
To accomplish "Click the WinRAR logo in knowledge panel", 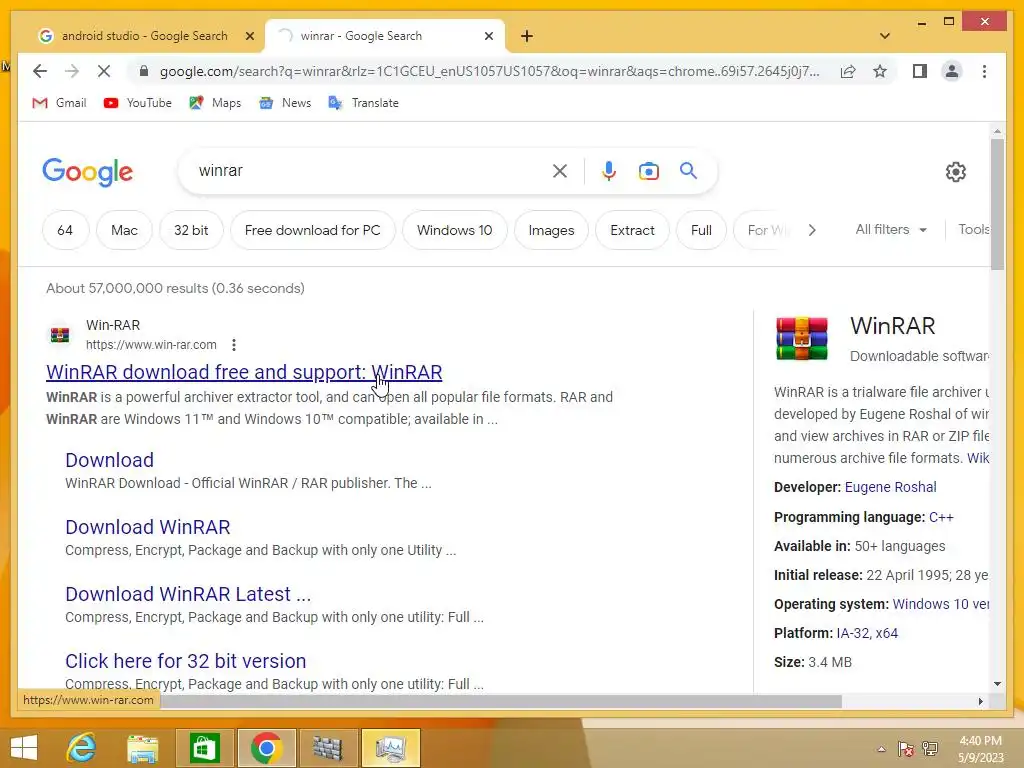I will click(x=802, y=338).
